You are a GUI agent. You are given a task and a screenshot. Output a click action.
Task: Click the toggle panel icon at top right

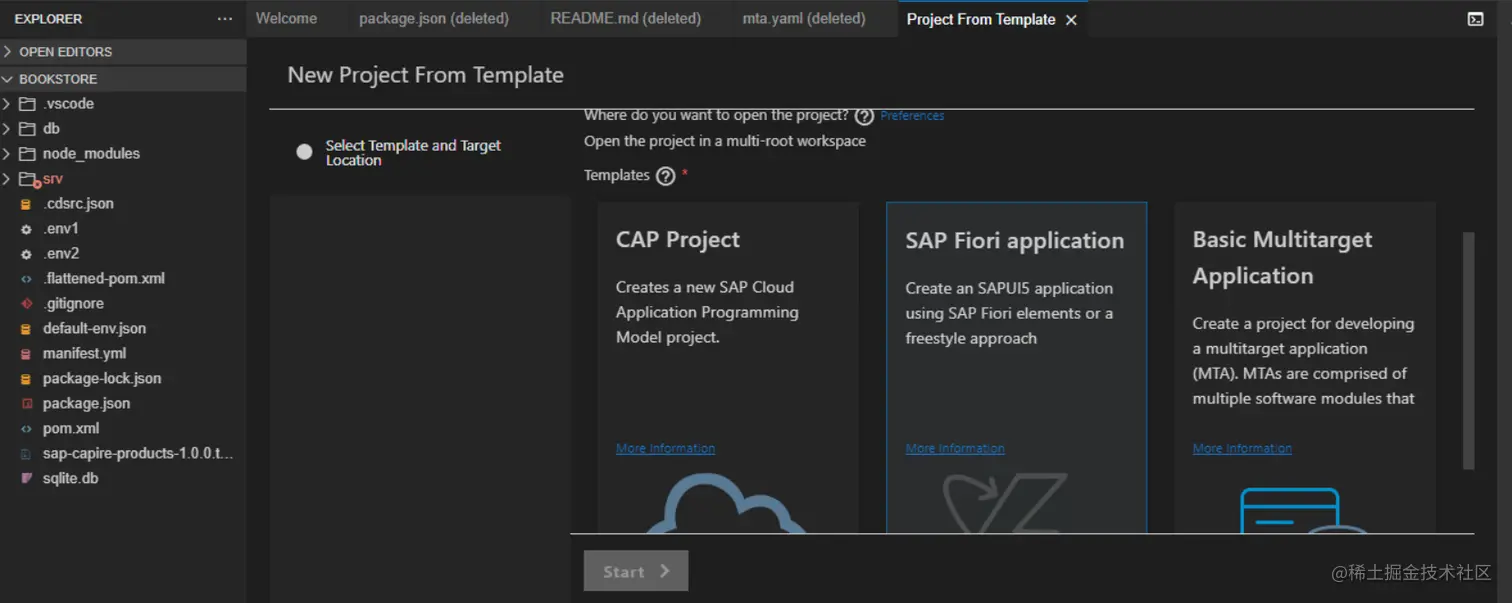1475,19
